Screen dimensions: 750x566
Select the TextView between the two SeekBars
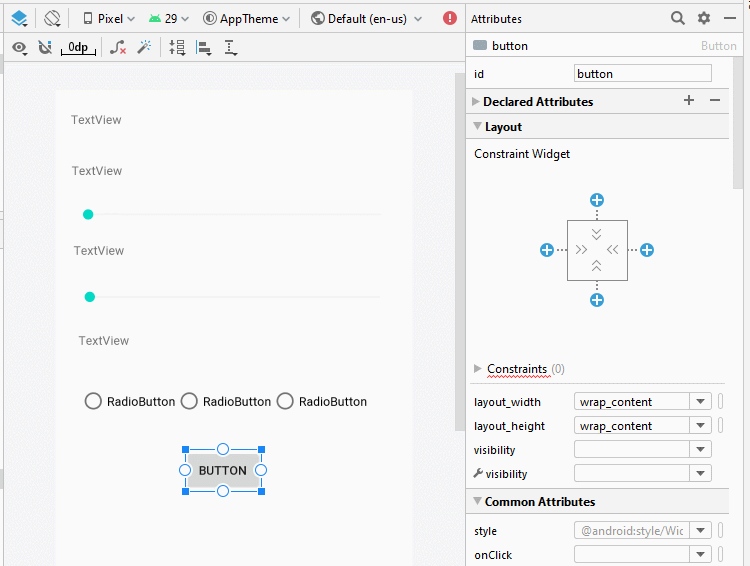pos(99,251)
